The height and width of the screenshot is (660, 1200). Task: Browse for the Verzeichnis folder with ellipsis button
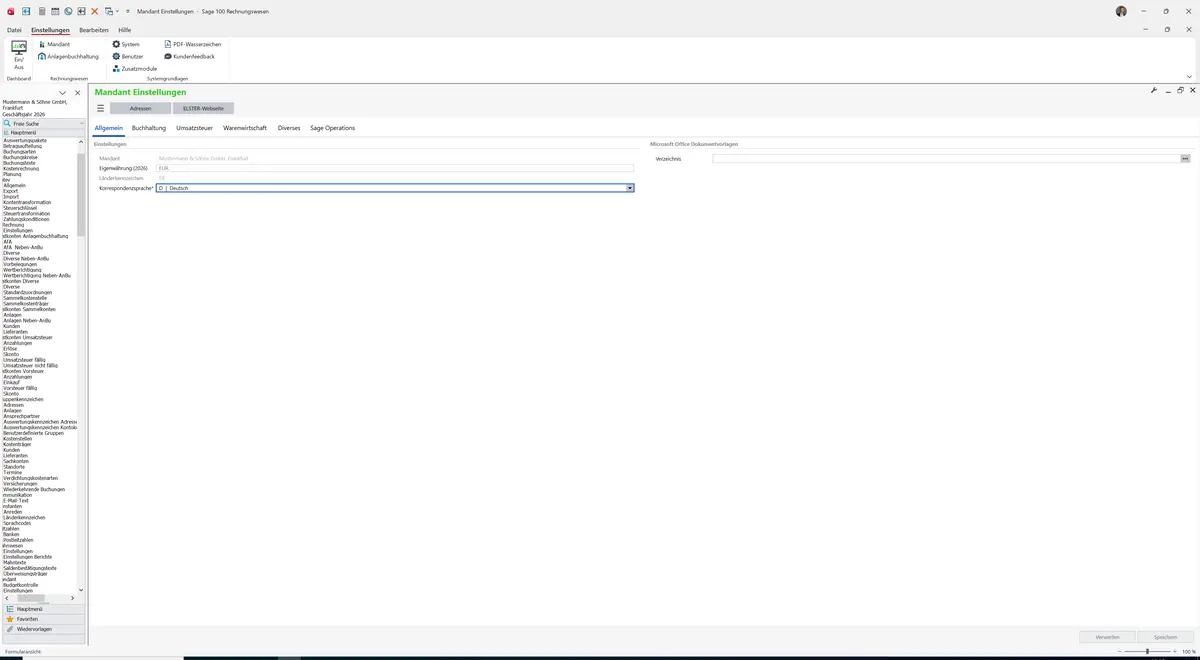(x=1186, y=158)
